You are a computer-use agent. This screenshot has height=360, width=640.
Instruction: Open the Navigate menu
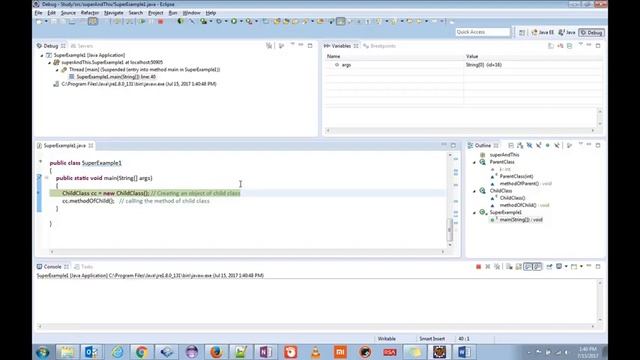[x=113, y=13]
